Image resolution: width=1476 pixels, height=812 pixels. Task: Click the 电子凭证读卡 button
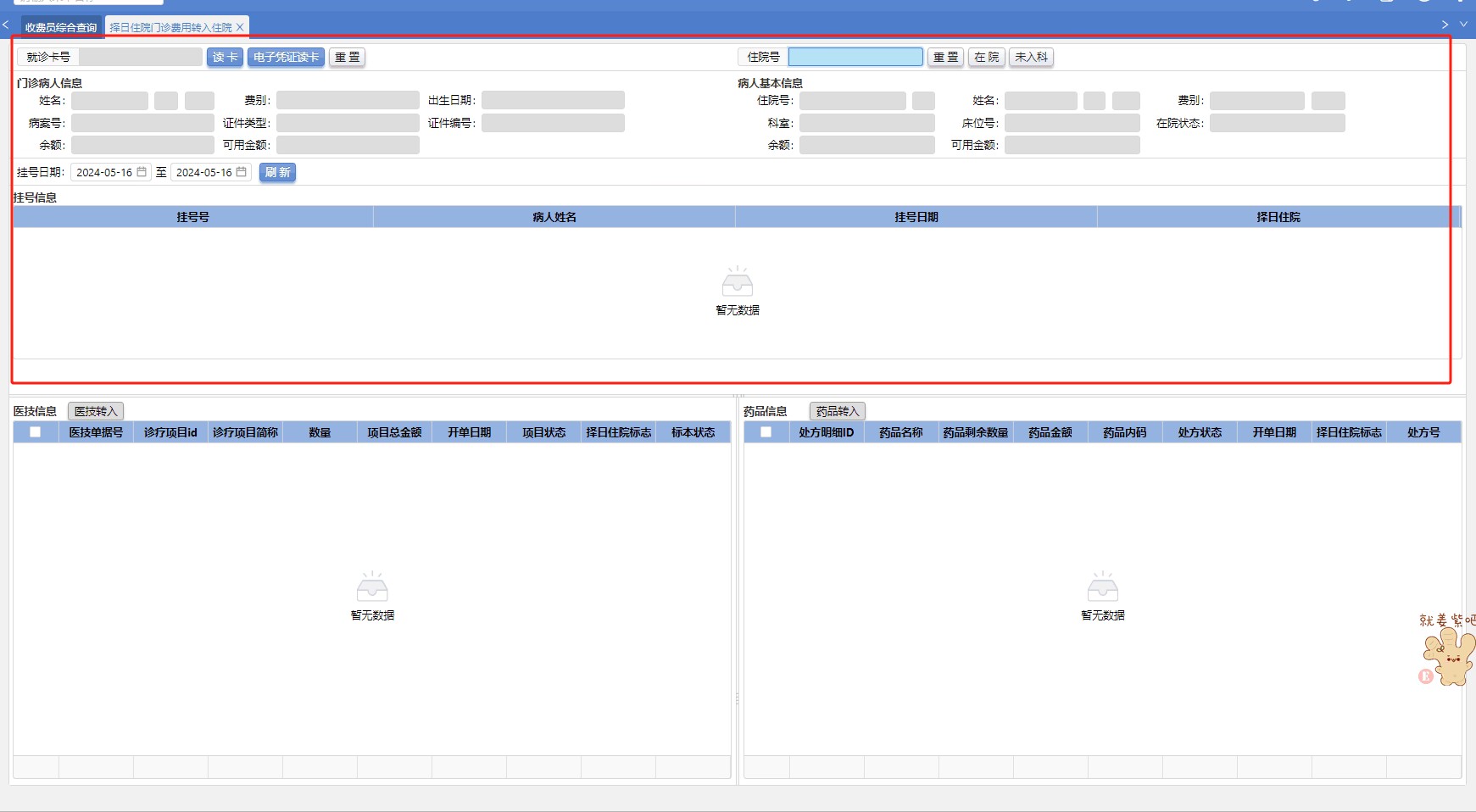pyautogui.click(x=286, y=57)
